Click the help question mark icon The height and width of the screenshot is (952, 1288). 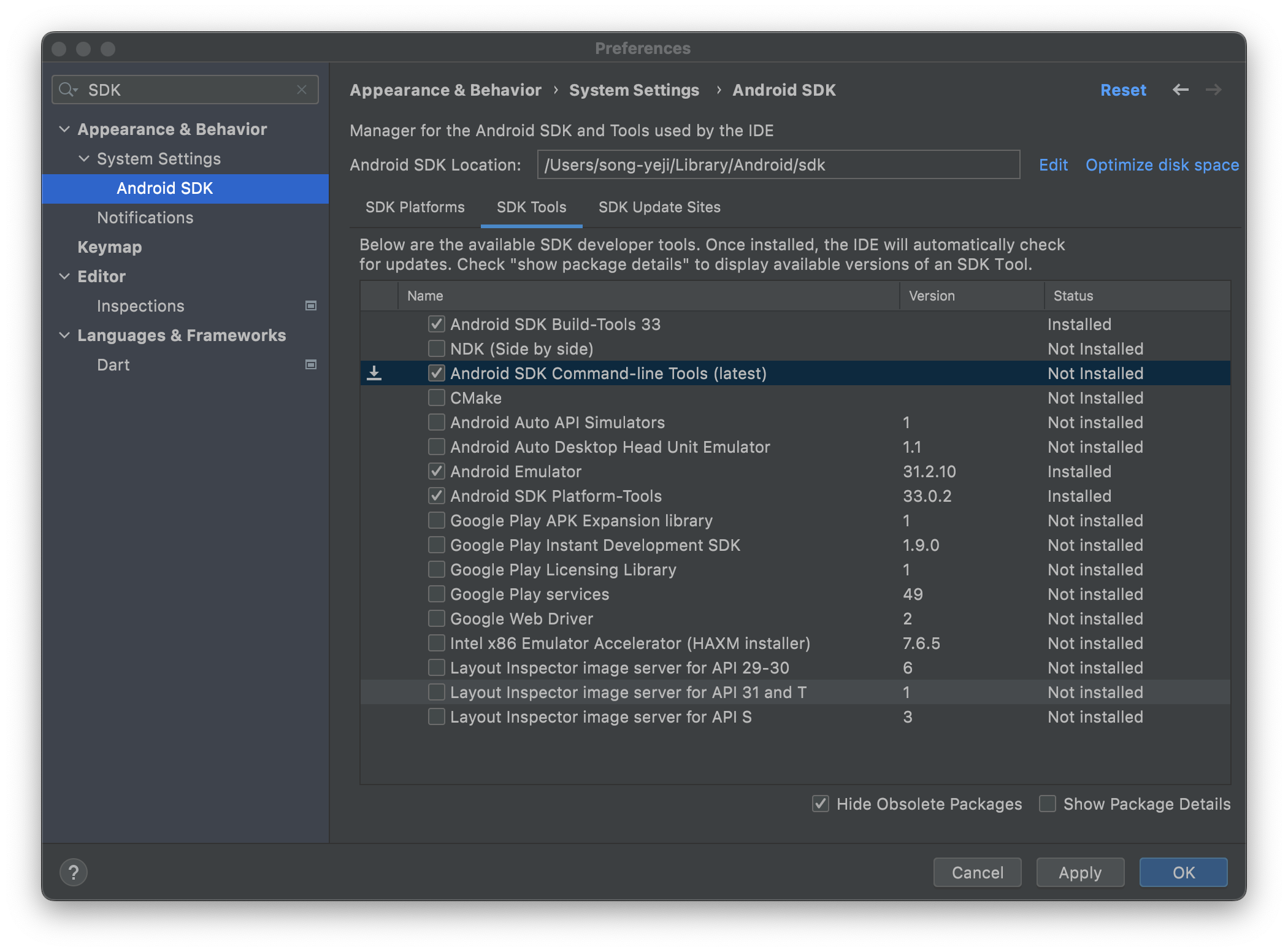[74, 872]
